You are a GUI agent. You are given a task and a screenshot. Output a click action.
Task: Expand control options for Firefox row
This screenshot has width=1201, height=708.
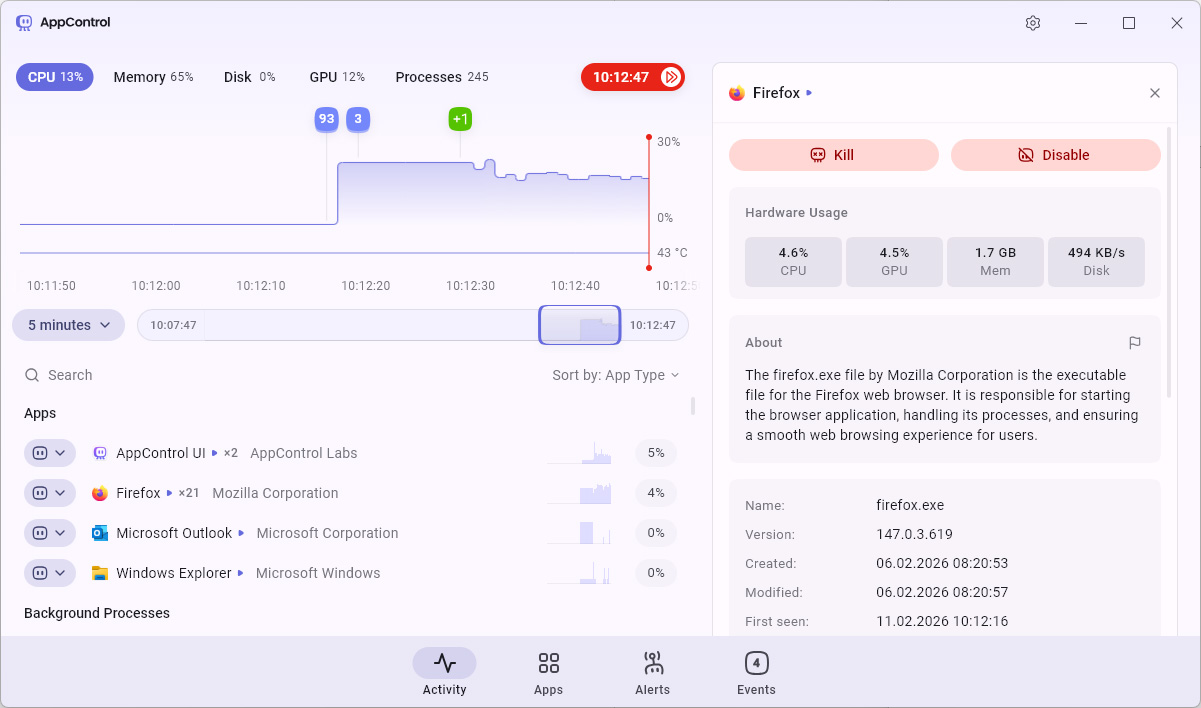[x=50, y=493]
